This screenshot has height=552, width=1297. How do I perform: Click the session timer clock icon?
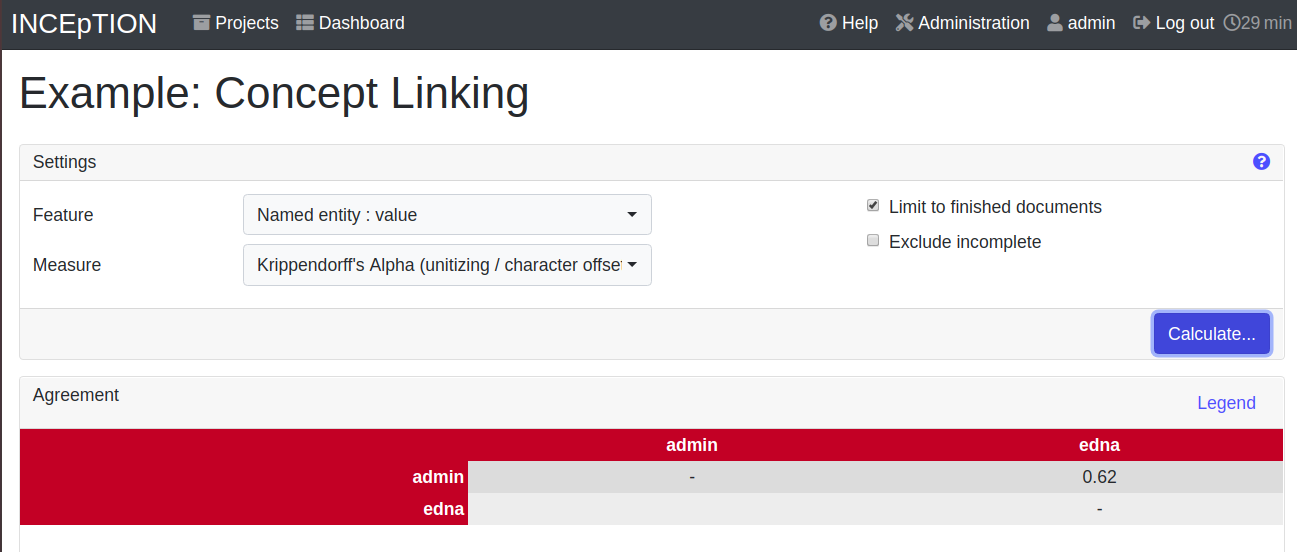click(1232, 23)
